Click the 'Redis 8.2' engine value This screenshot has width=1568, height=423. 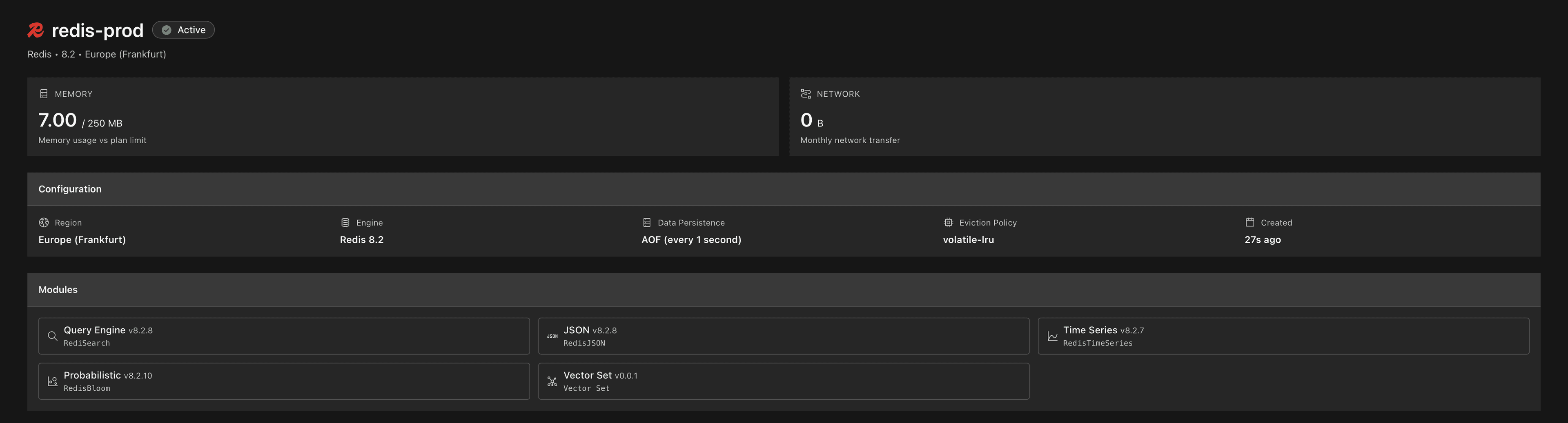[361, 239]
